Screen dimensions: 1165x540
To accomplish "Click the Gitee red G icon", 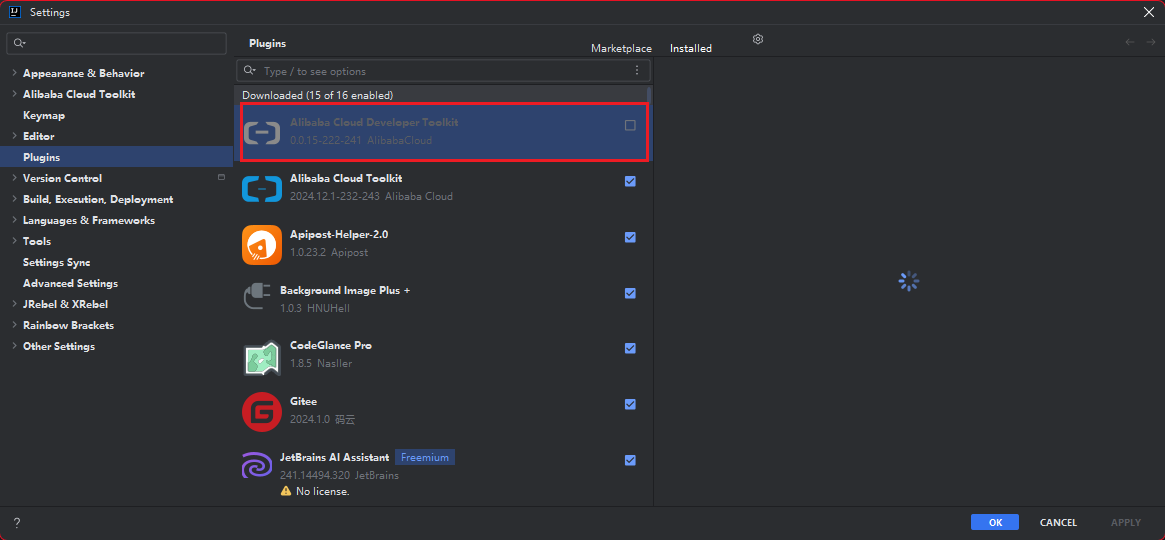I will (x=262, y=411).
